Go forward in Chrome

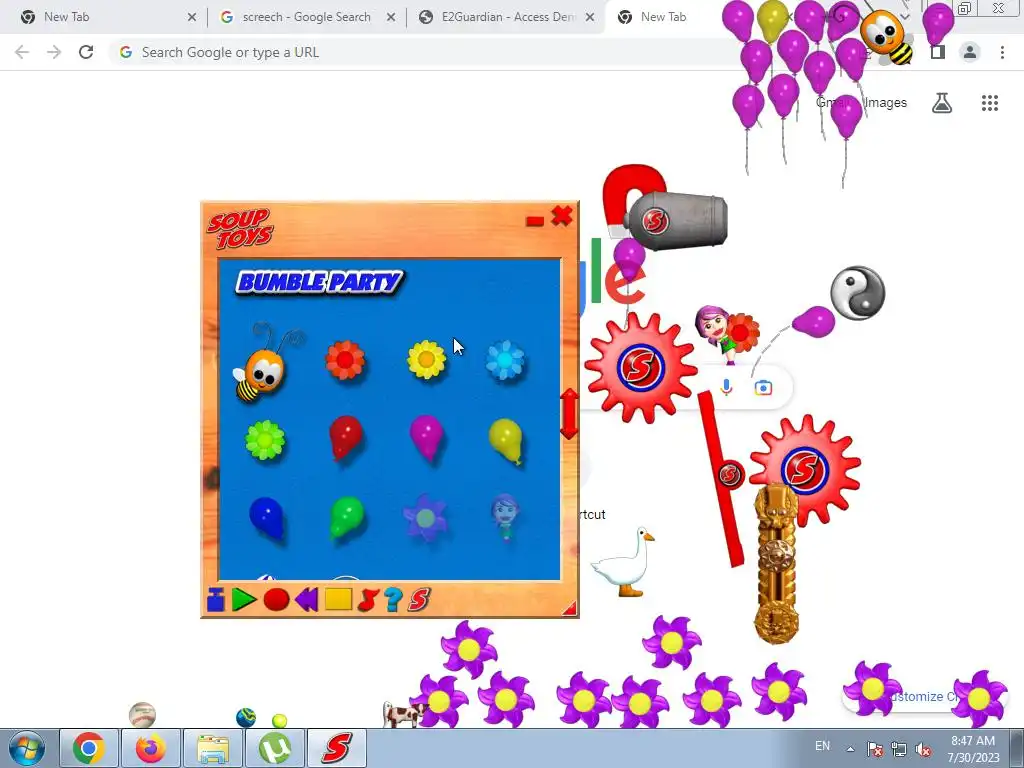tap(54, 52)
